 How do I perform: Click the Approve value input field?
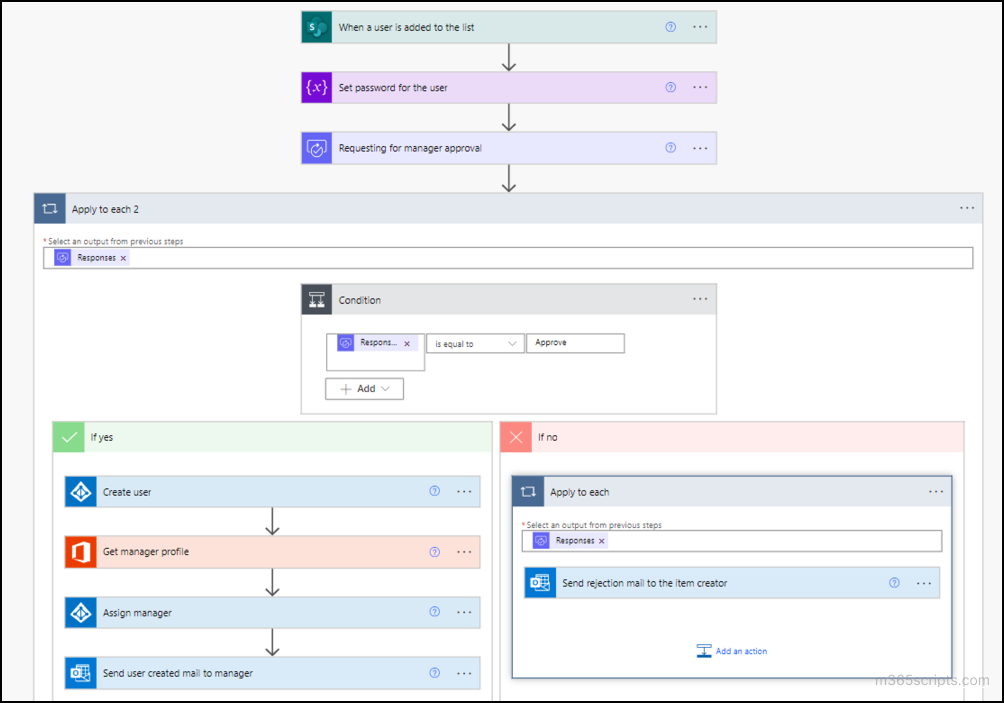tap(575, 343)
